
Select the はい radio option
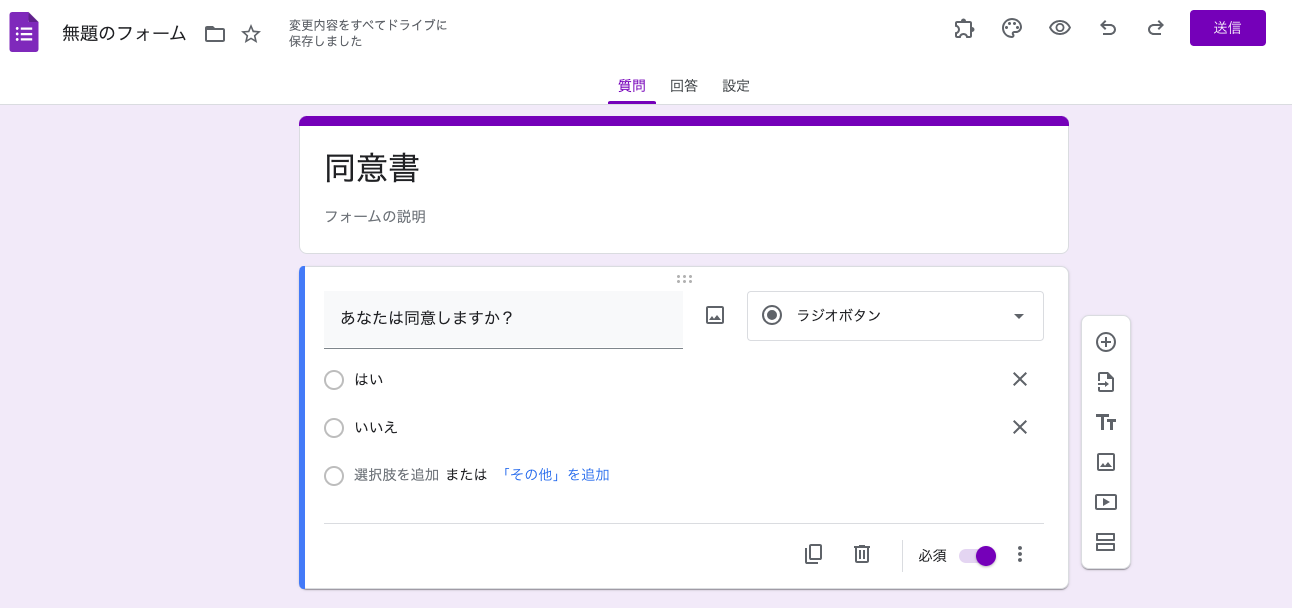click(334, 380)
